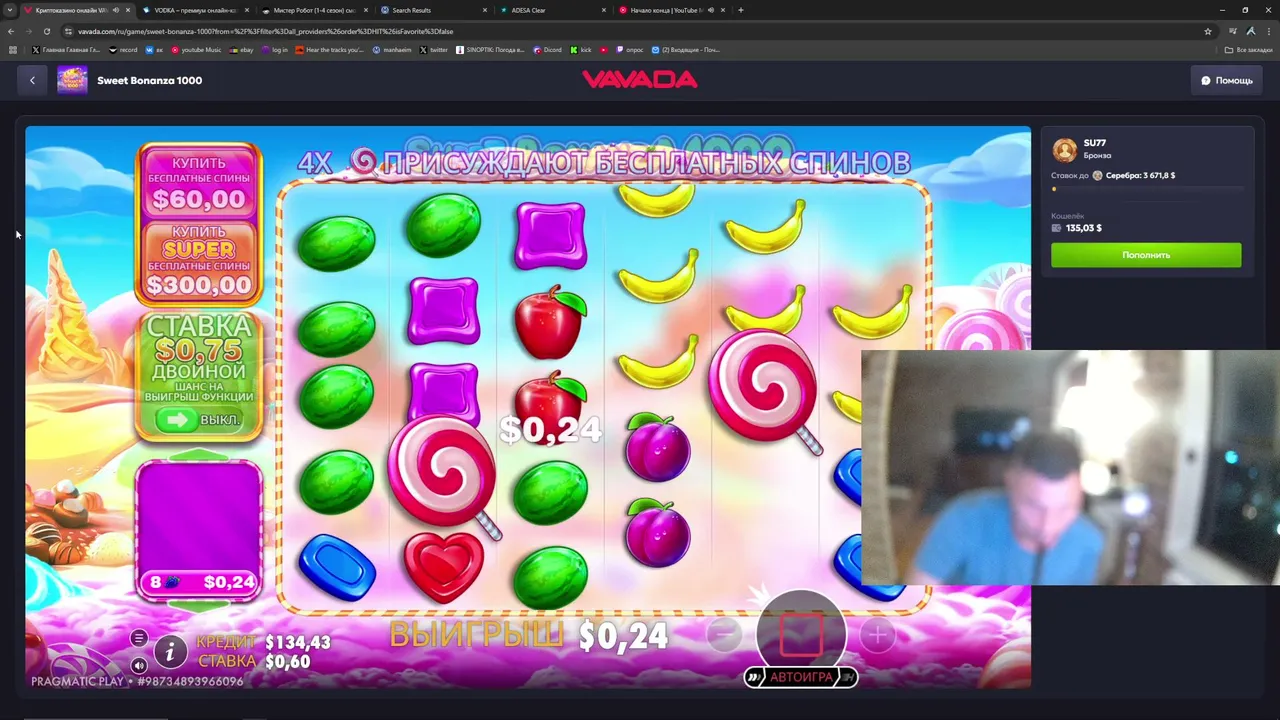Buy SUPER free spins for $300,00

point(199,261)
